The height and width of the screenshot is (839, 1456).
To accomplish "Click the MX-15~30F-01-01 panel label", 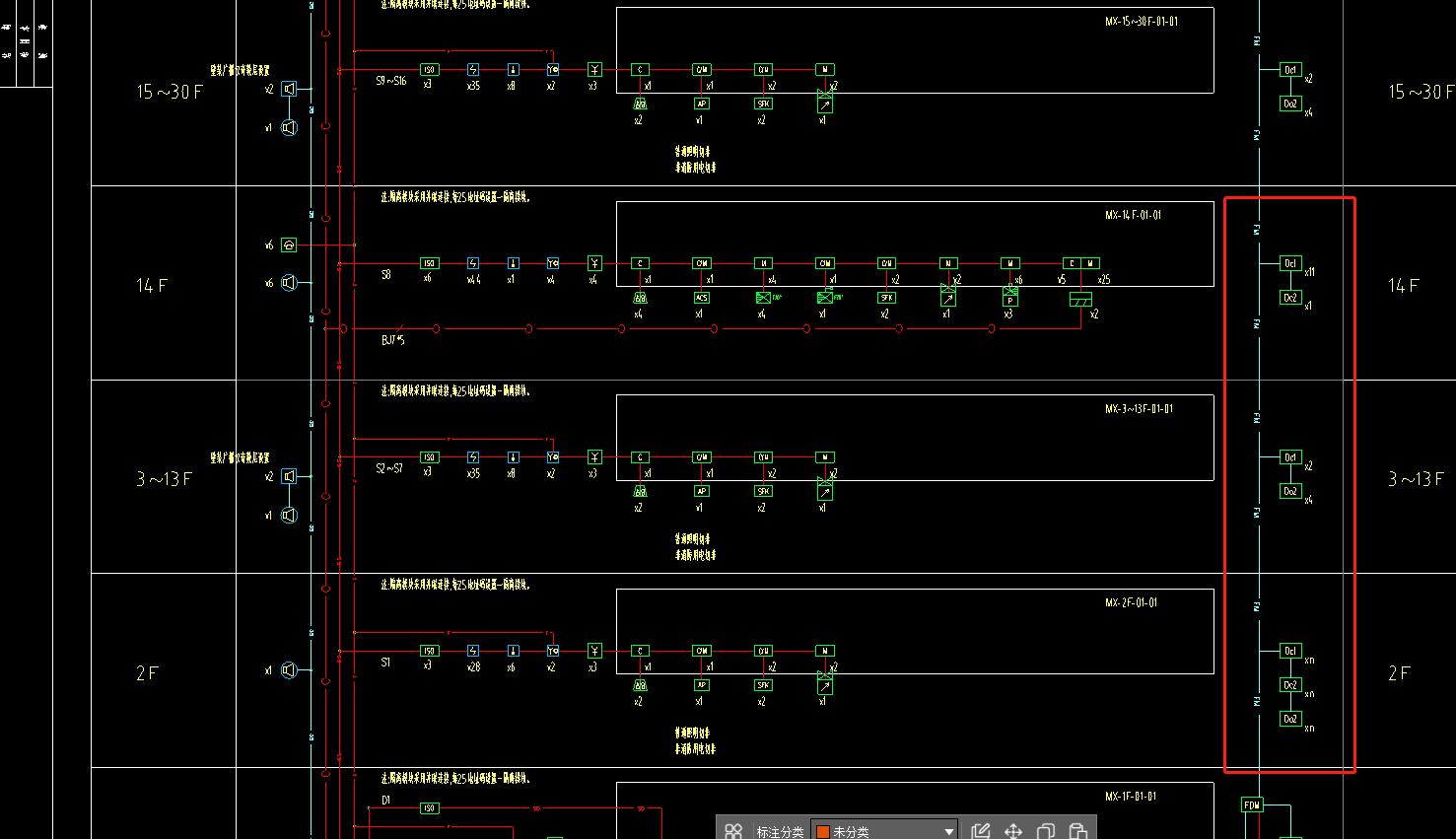I will click(1141, 21).
